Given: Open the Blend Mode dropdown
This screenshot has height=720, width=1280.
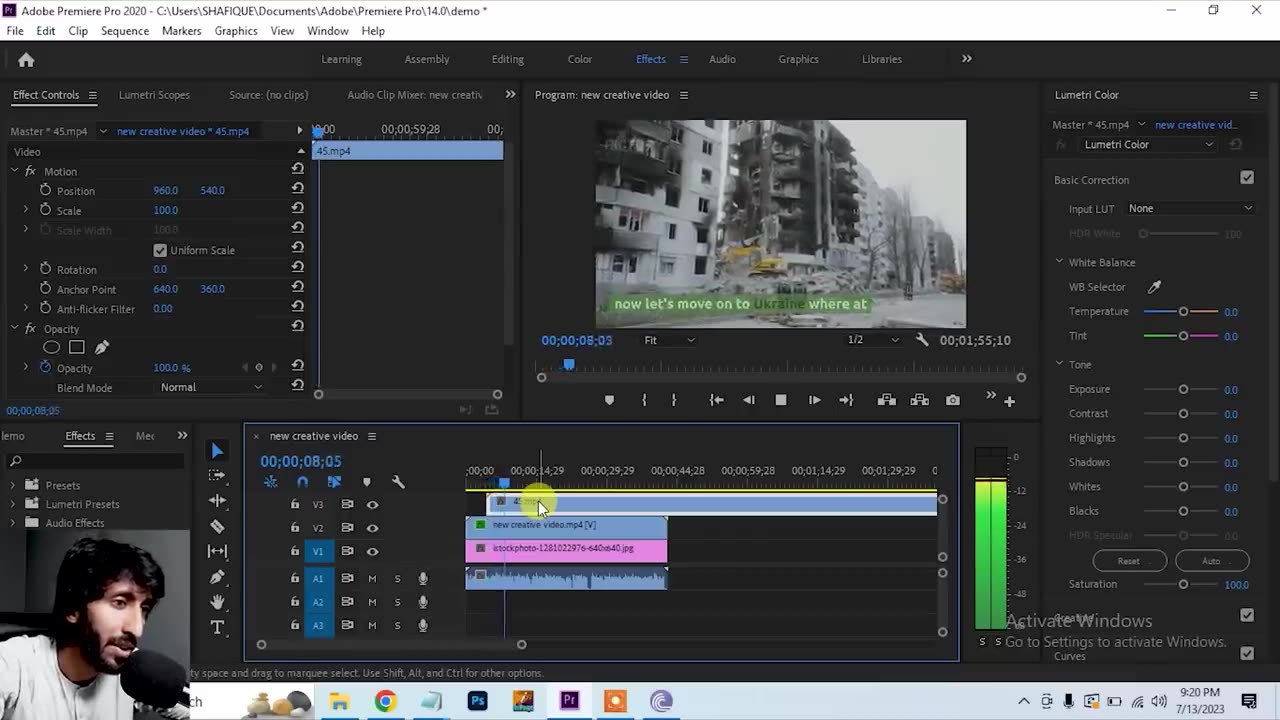Looking at the screenshot, I should (x=211, y=387).
